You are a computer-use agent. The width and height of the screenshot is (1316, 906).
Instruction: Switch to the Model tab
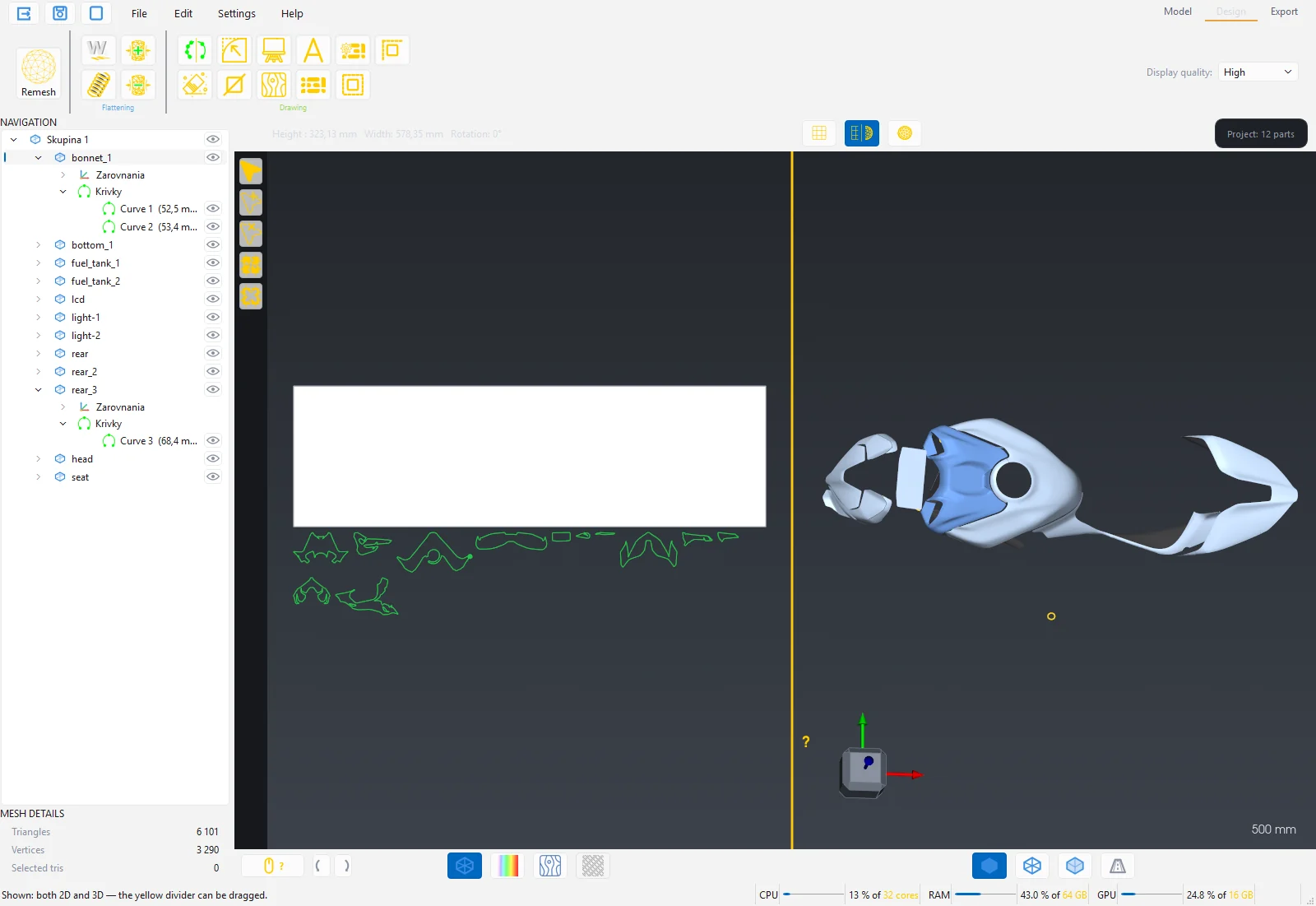1177,12
